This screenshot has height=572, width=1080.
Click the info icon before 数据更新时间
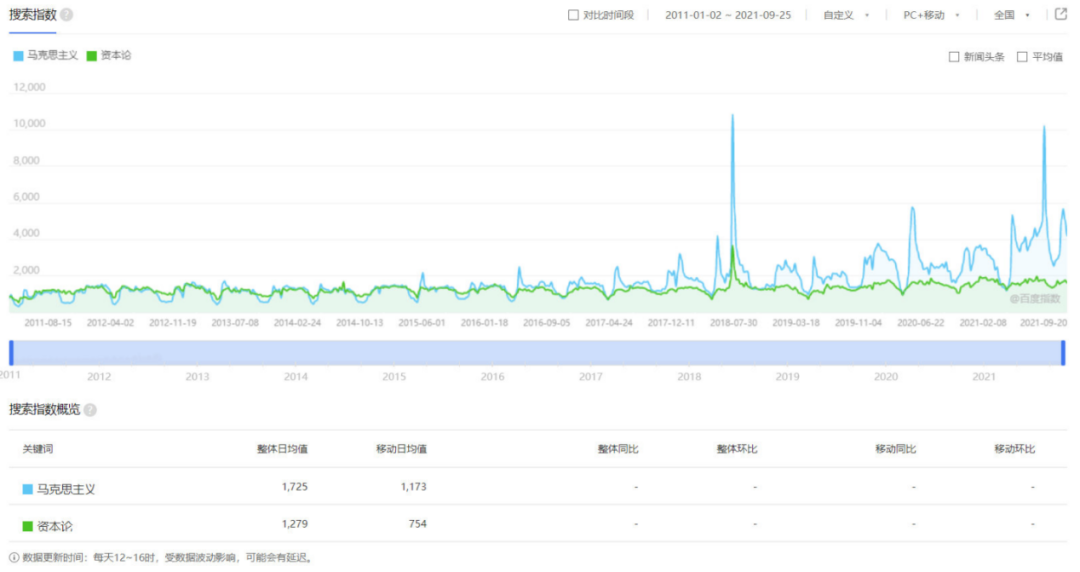tap(14, 558)
